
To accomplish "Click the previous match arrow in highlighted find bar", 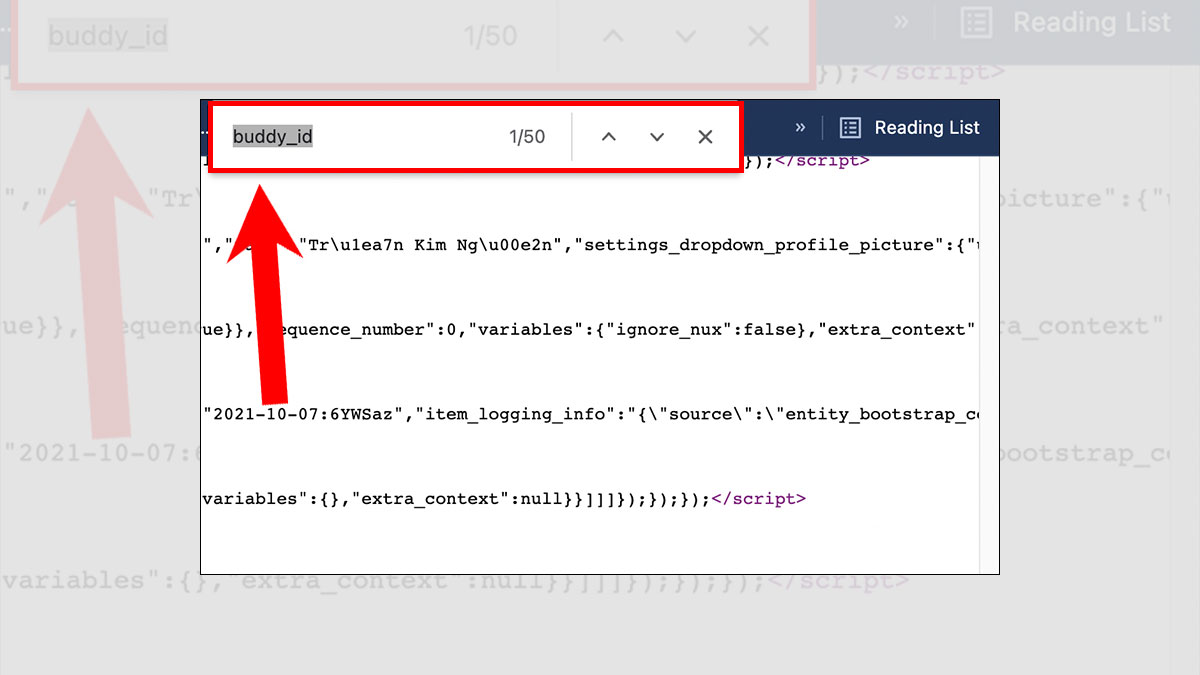I will [608, 137].
